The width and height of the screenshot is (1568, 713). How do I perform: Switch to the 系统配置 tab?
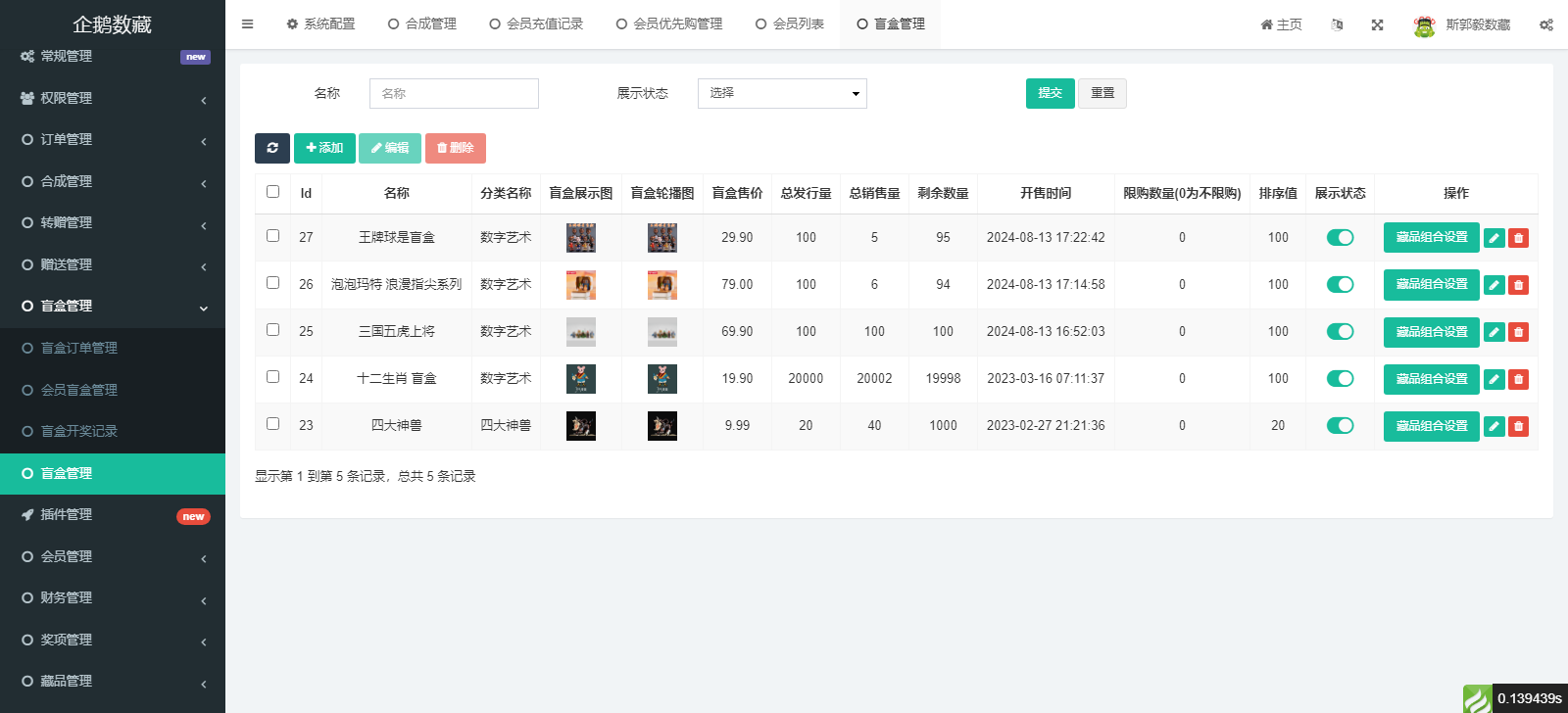click(320, 24)
